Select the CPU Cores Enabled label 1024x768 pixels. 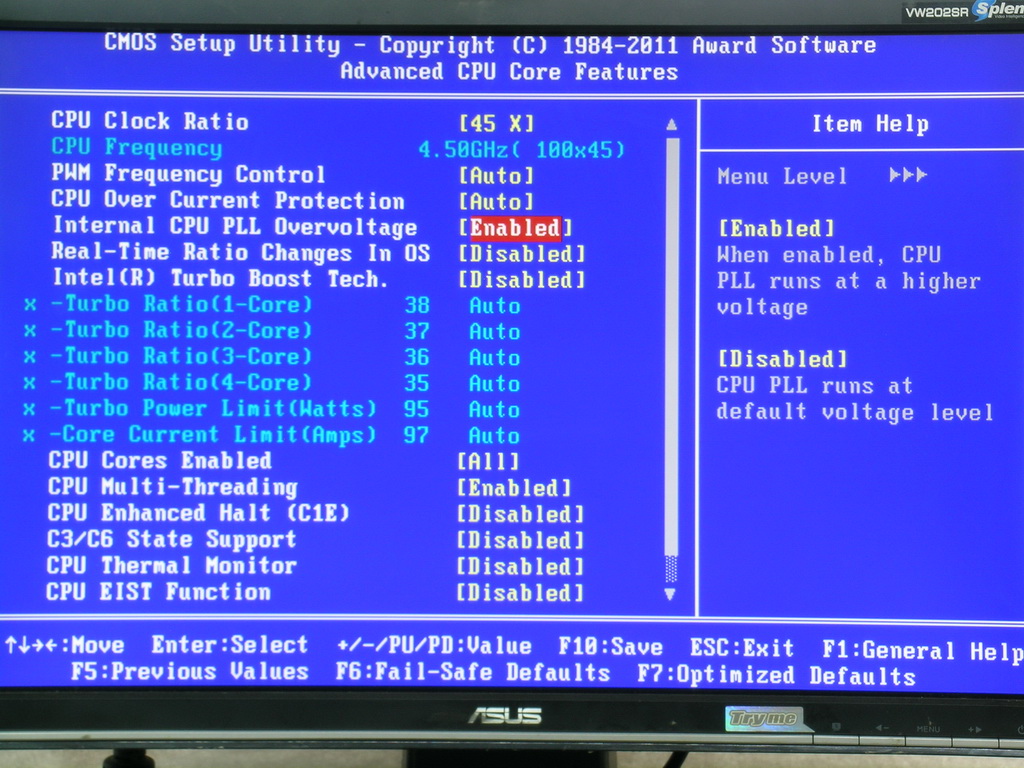click(160, 460)
